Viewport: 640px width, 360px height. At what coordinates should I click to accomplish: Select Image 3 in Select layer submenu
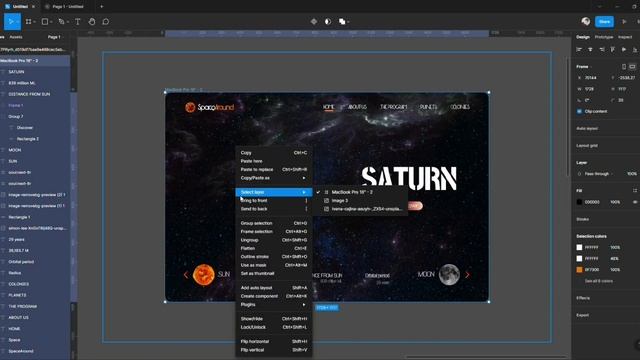pyautogui.click(x=360, y=200)
